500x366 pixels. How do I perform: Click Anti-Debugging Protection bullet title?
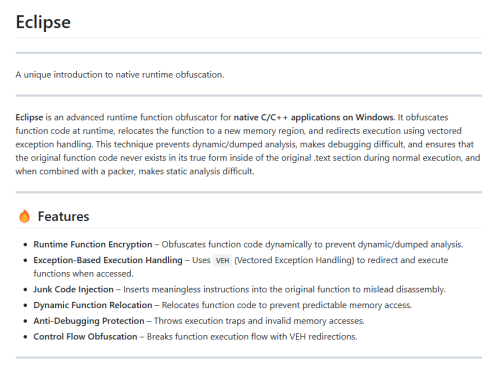(89, 321)
